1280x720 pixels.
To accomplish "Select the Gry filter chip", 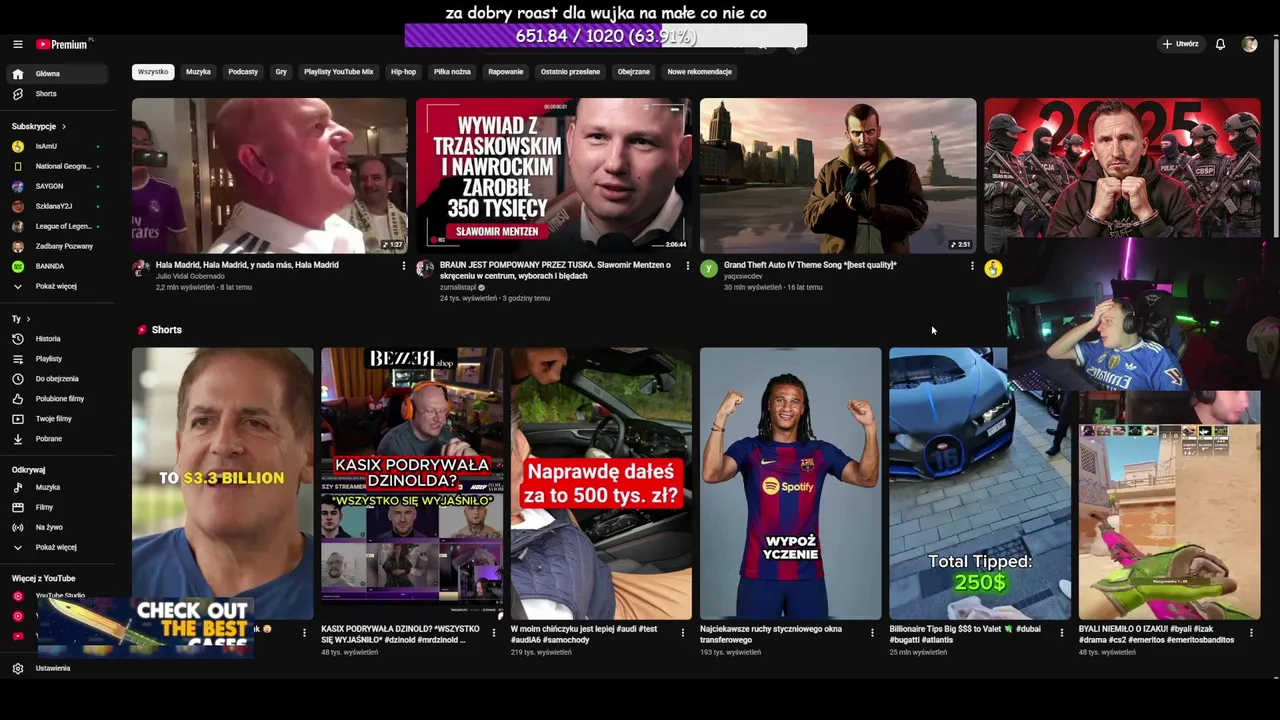I will pos(281,72).
